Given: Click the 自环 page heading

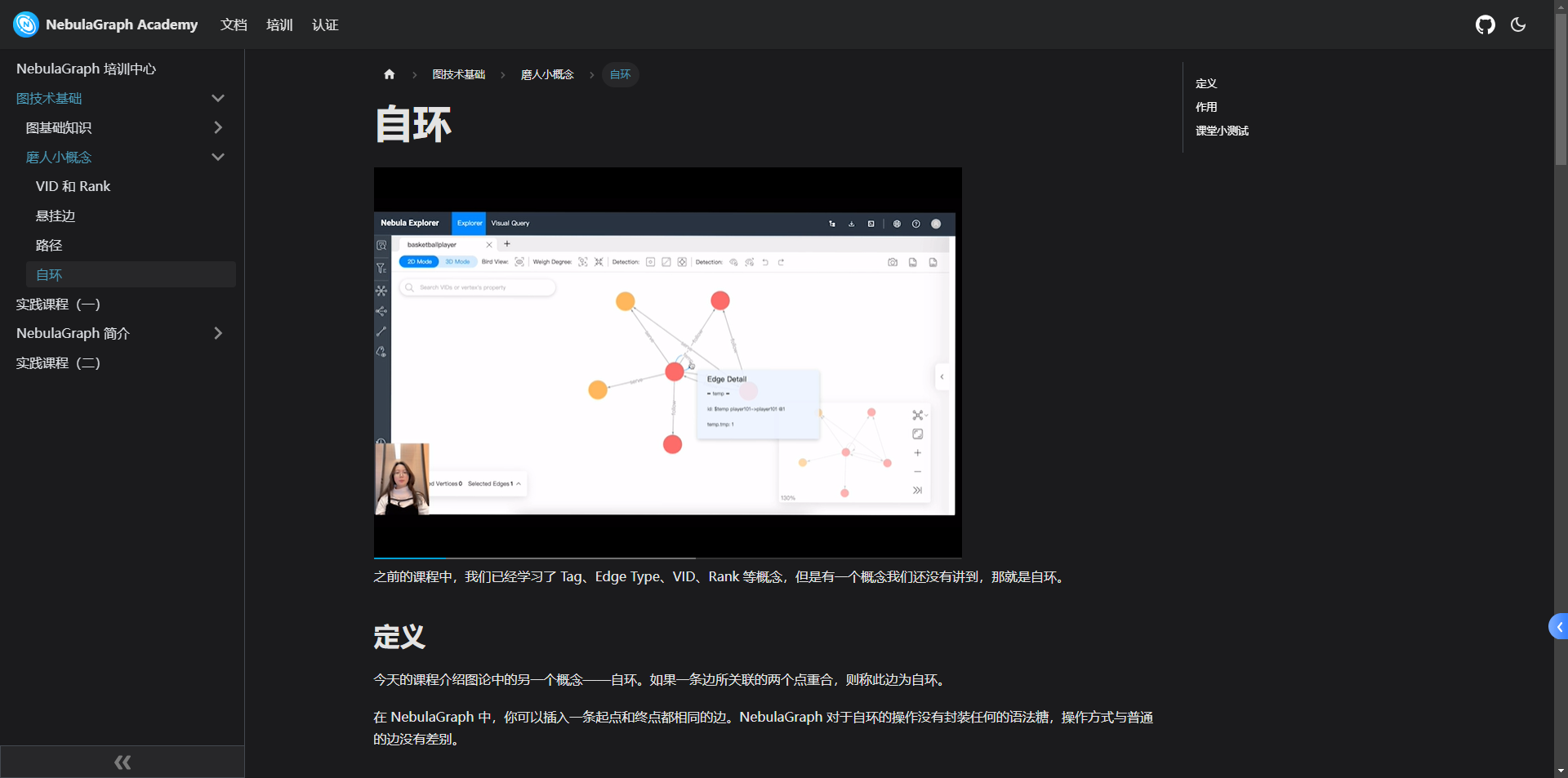Looking at the screenshot, I should click(413, 125).
